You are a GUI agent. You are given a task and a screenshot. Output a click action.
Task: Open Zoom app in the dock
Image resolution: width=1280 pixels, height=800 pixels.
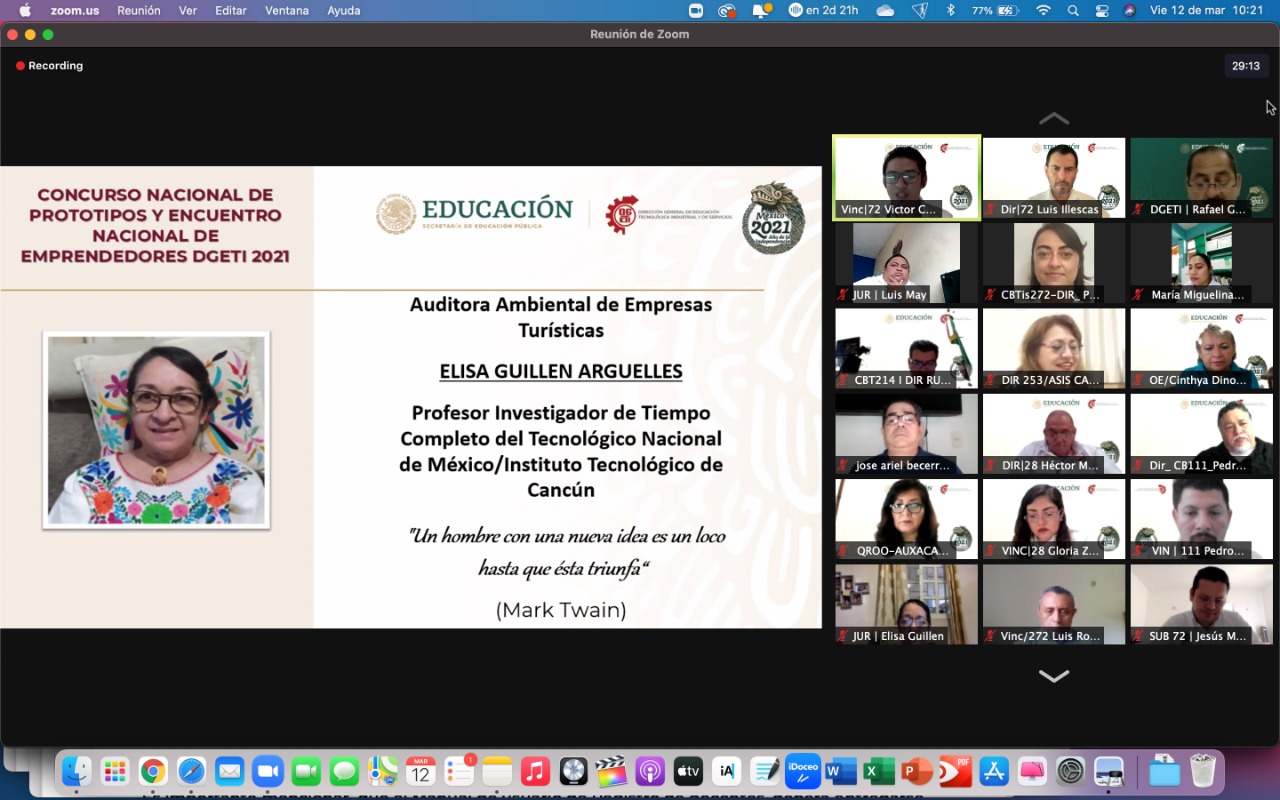point(267,771)
